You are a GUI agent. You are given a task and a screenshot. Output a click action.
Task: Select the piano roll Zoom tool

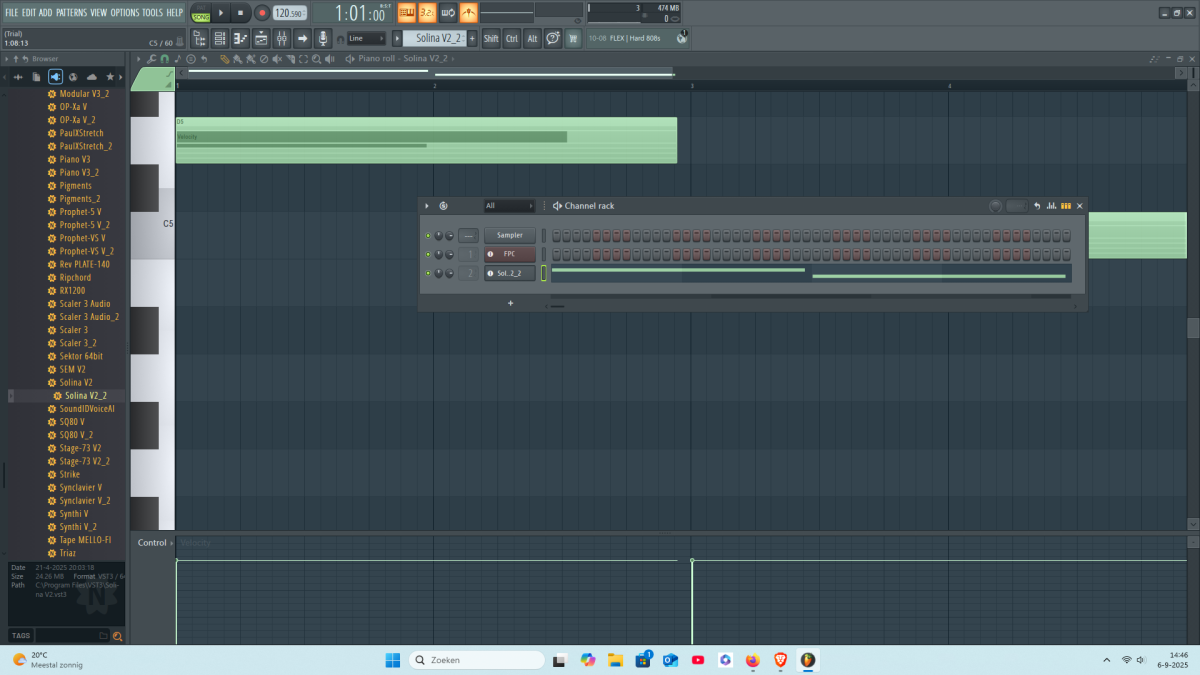[316, 59]
